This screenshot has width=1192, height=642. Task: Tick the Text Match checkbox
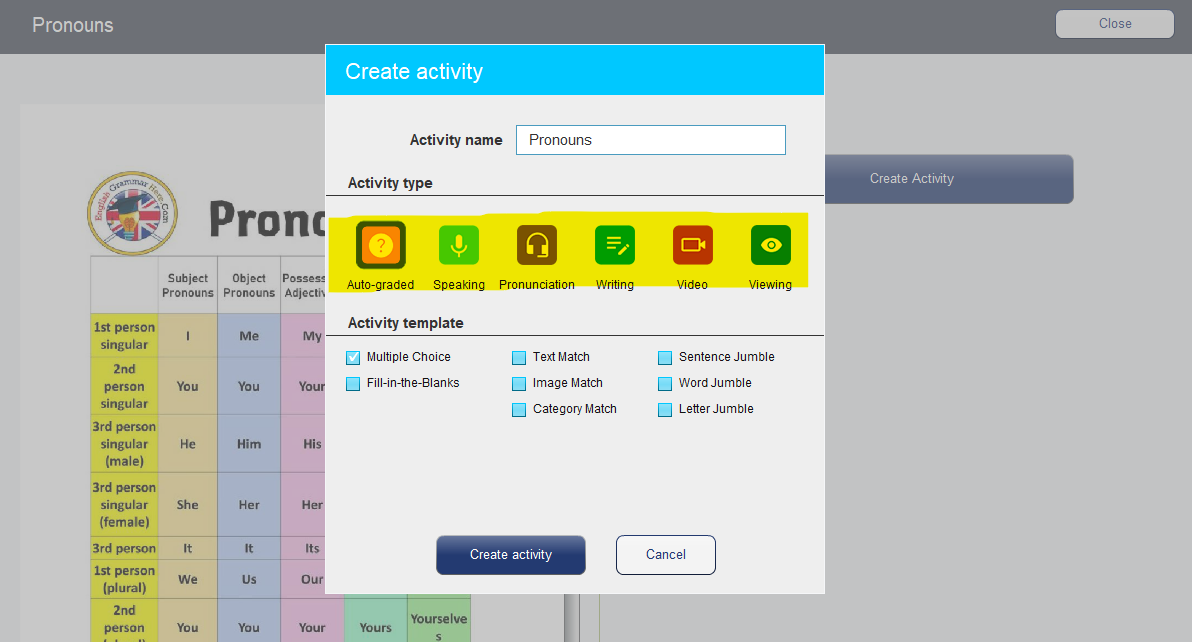coord(519,358)
